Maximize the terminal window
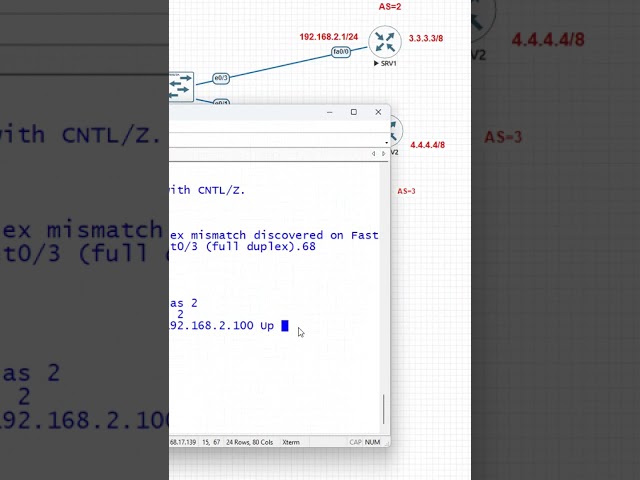The width and height of the screenshot is (640, 480). tap(354, 112)
